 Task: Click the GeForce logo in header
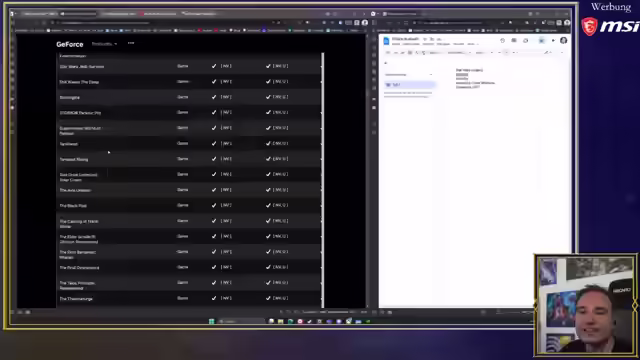point(70,44)
